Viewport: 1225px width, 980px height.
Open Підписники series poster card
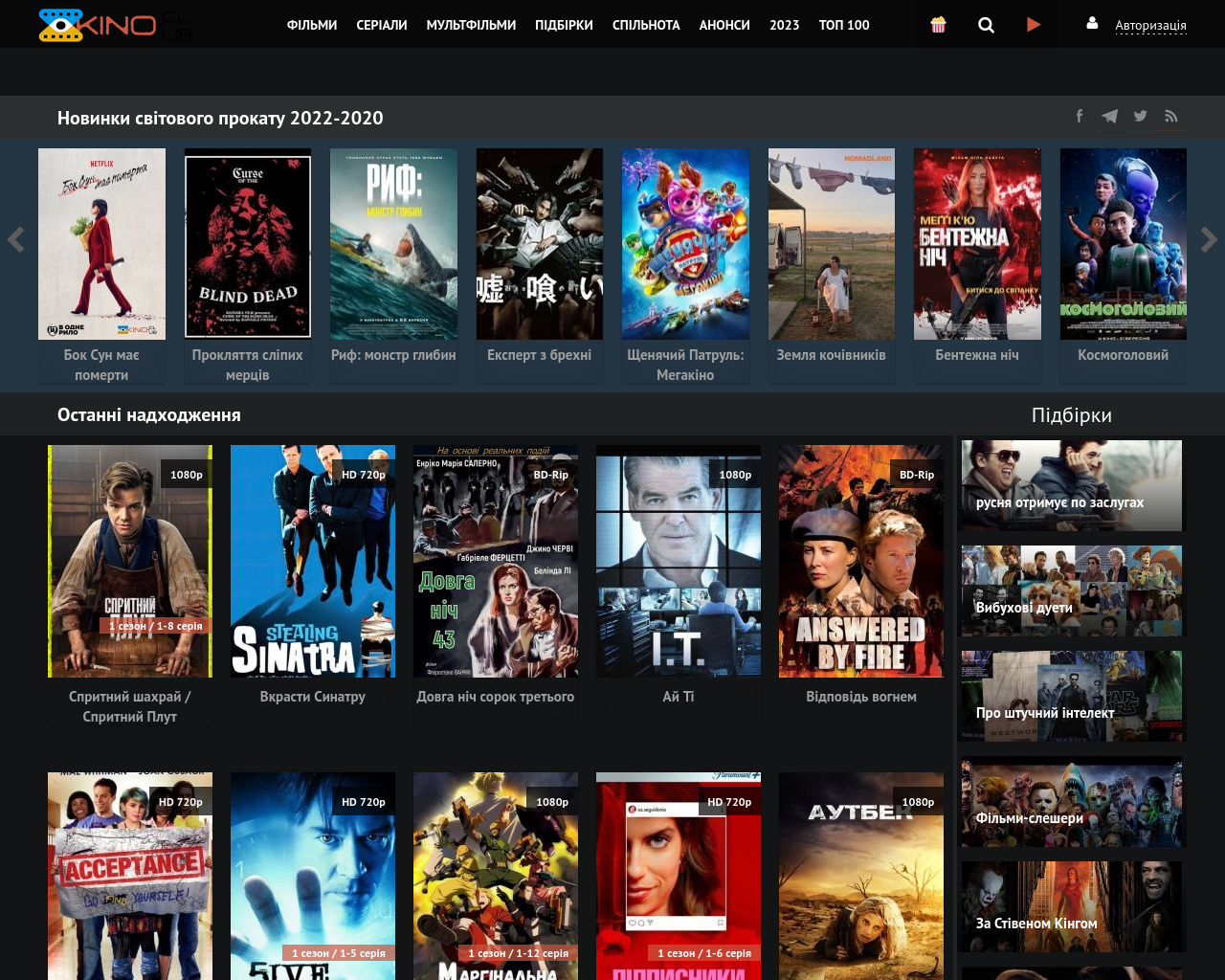679,876
